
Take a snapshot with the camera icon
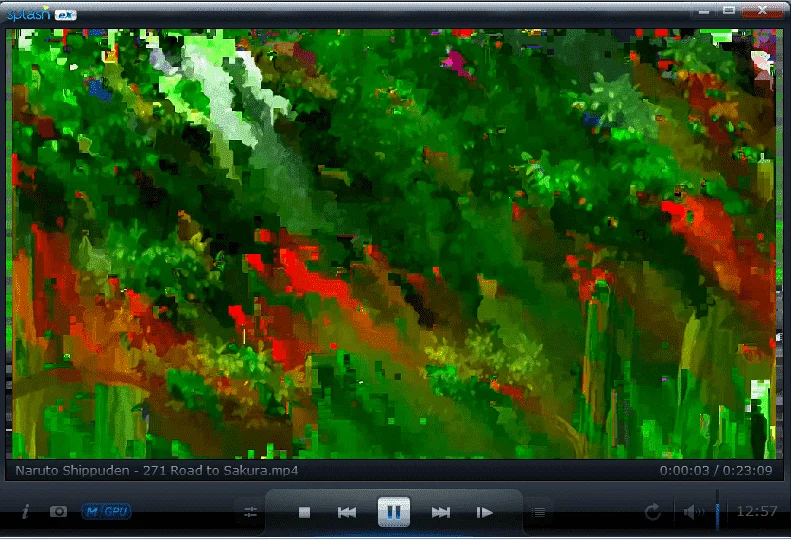pyautogui.click(x=58, y=512)
